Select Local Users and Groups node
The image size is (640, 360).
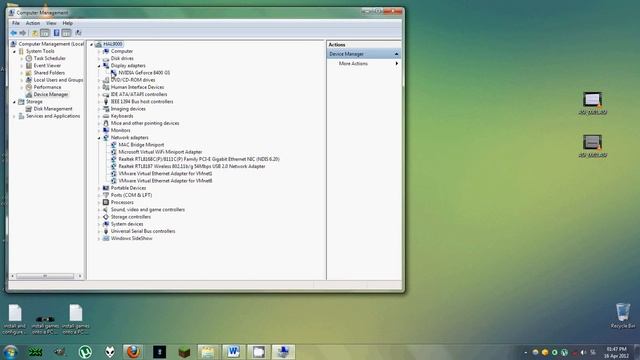tap(58, 80)
